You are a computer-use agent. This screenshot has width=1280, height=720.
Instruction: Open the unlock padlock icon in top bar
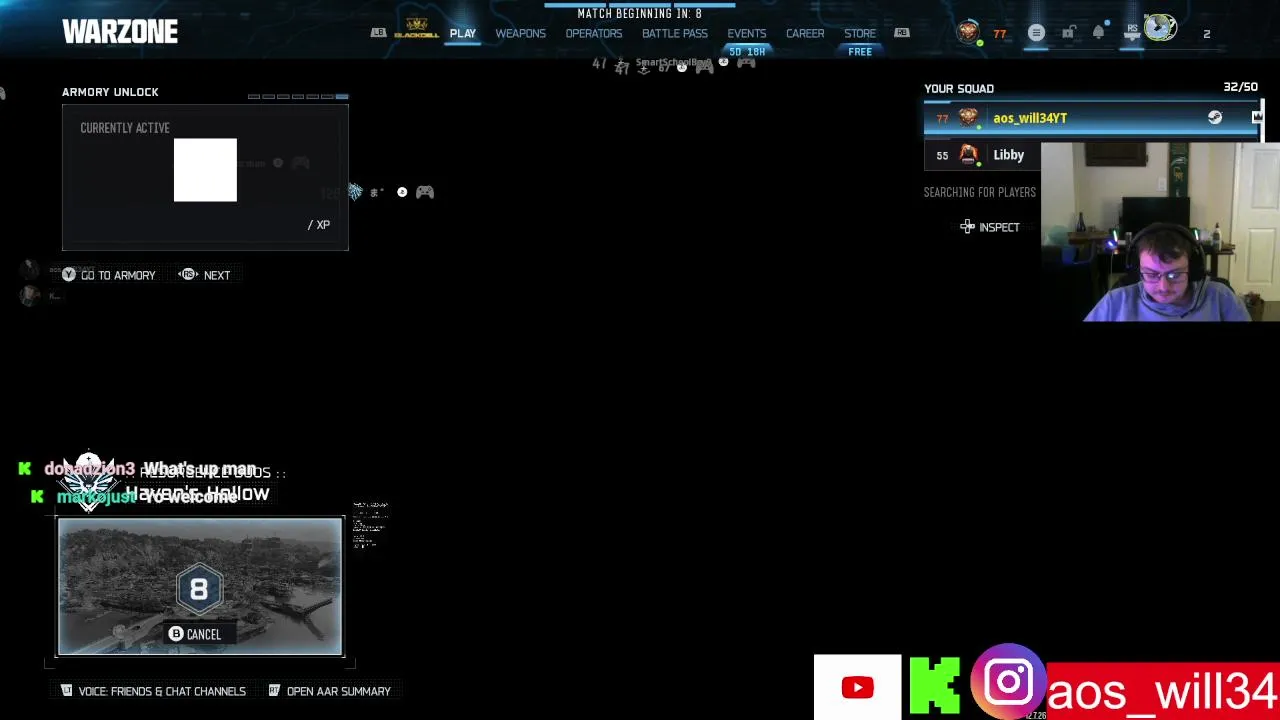[x=1068, y=33]
